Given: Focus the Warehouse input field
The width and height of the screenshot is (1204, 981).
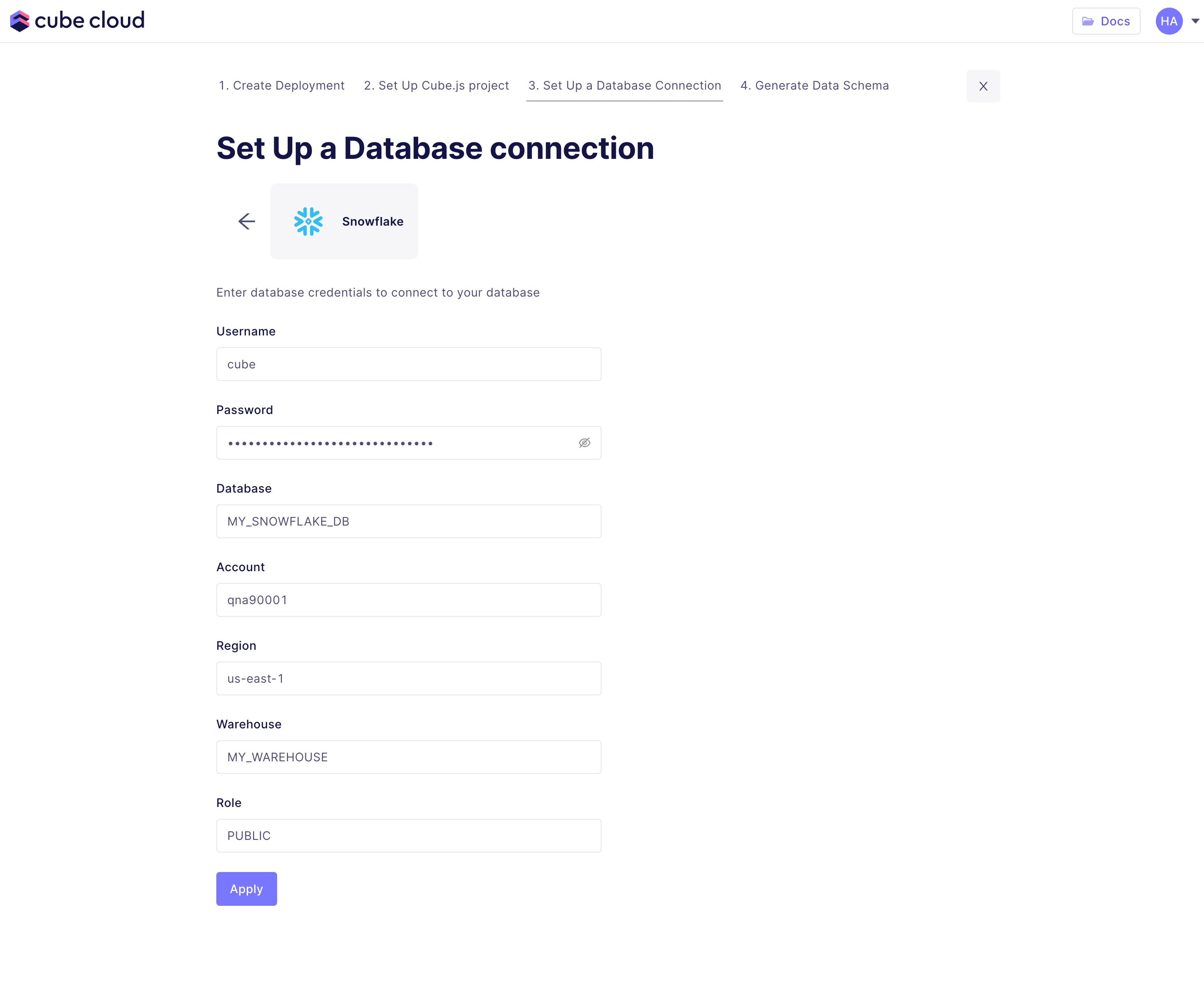Looking at the screenshot, I should pos(409,757).
